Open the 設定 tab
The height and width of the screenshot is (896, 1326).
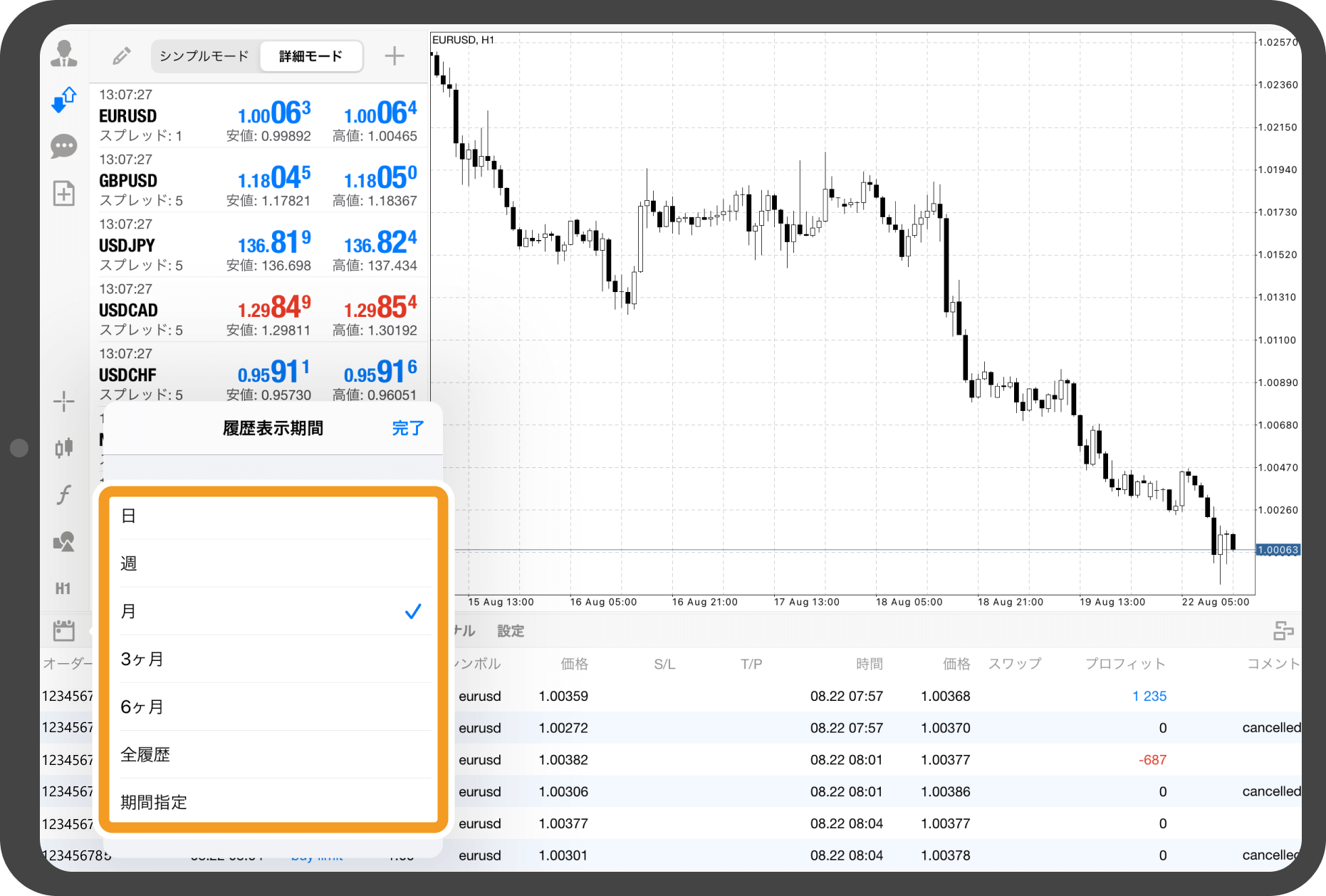[510, 631]
